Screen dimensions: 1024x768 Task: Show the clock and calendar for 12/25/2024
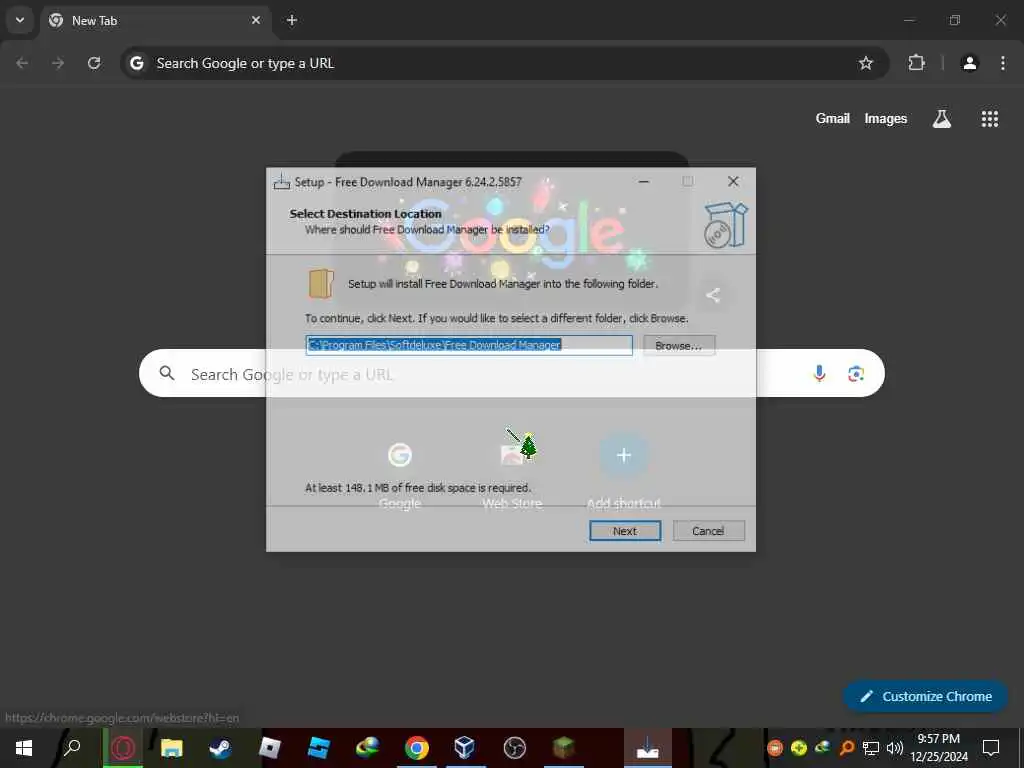pos(939,748)
